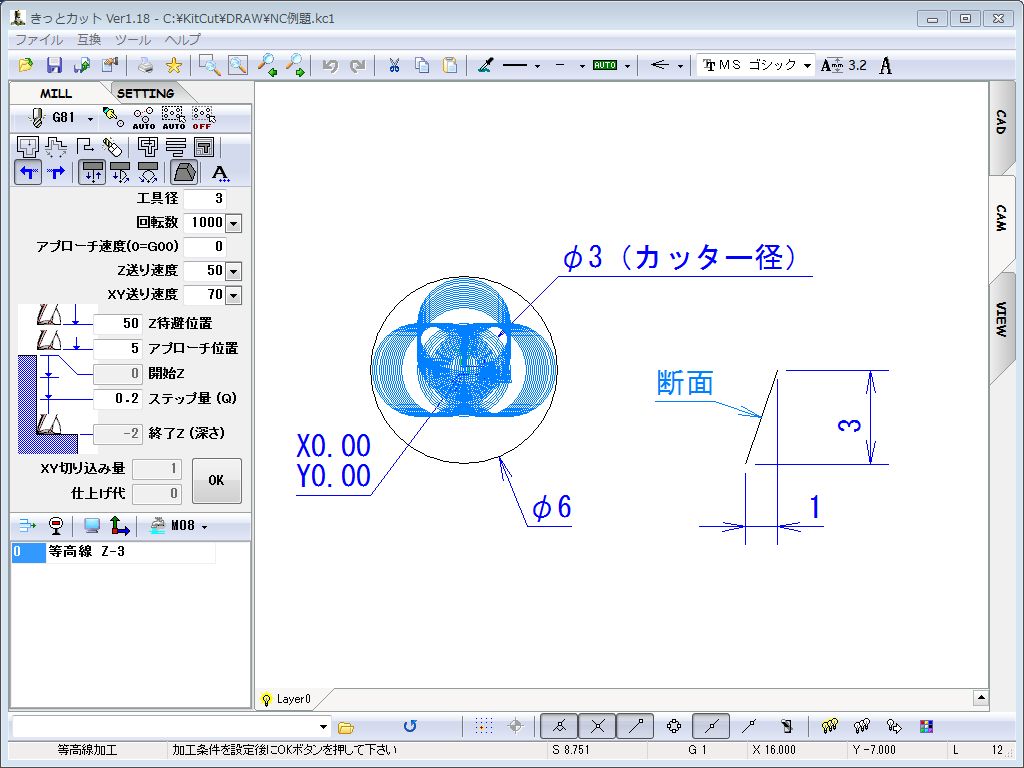Viewport: 1024px width, 768px height.
Task: Open the line width dropdown arrow
Action: click(582, 66)
